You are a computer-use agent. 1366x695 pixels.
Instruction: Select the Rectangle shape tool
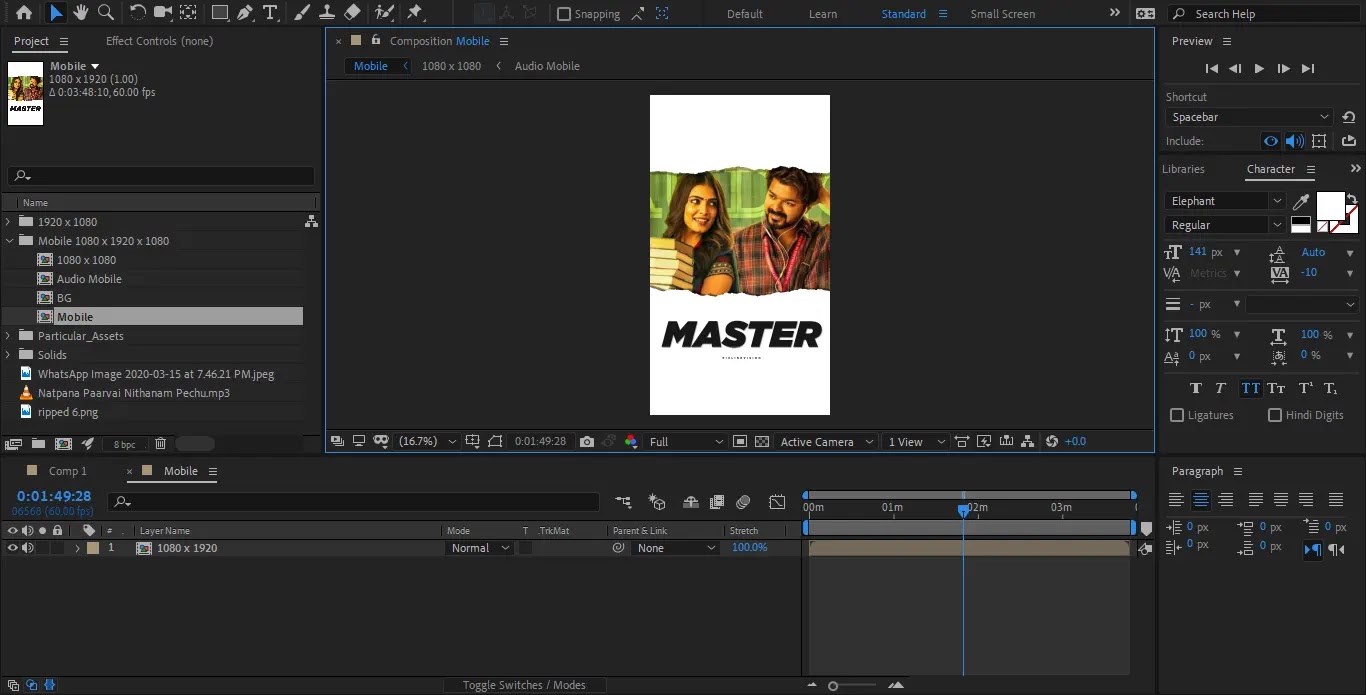coord(220,13)
